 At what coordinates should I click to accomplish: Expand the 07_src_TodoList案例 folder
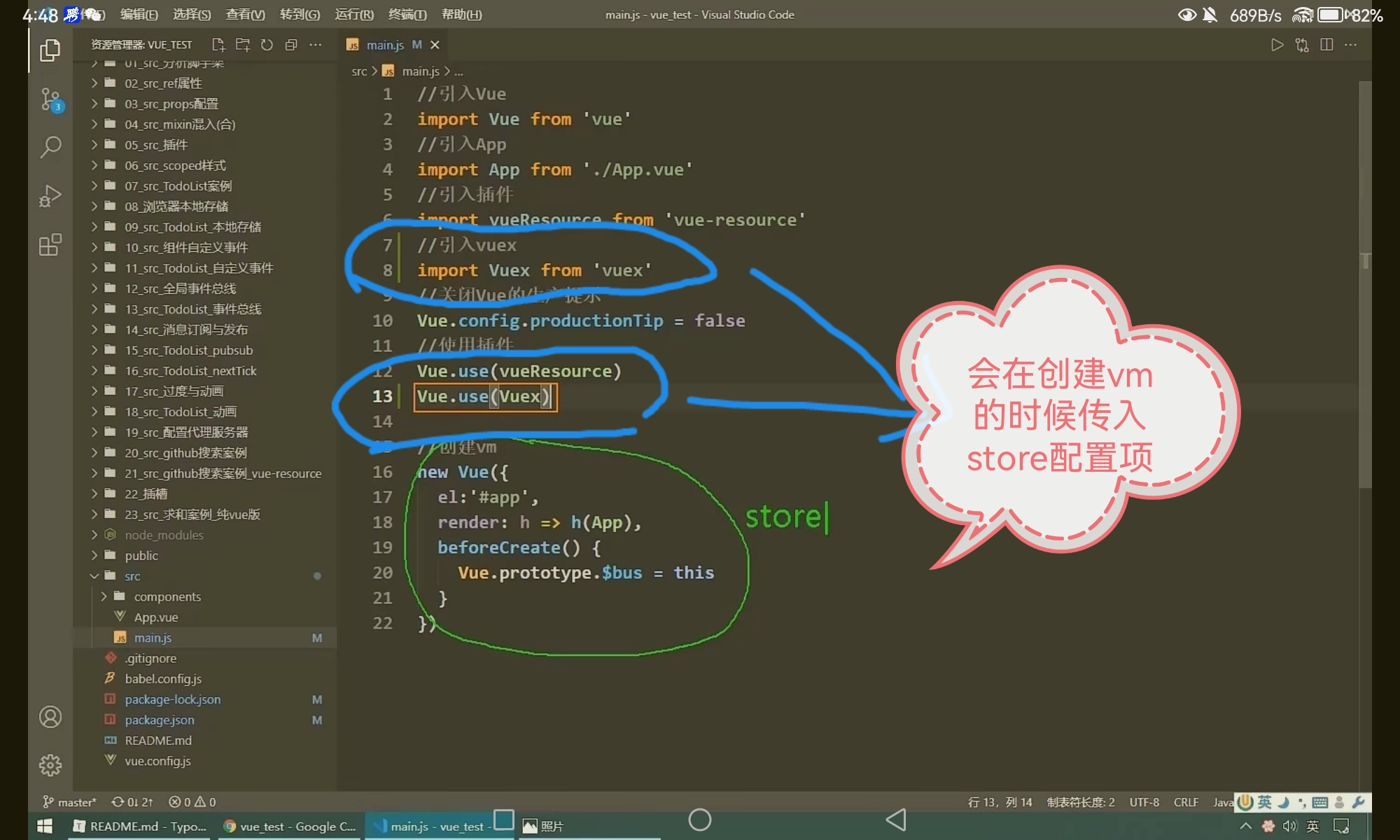click(x=178, y=186)
